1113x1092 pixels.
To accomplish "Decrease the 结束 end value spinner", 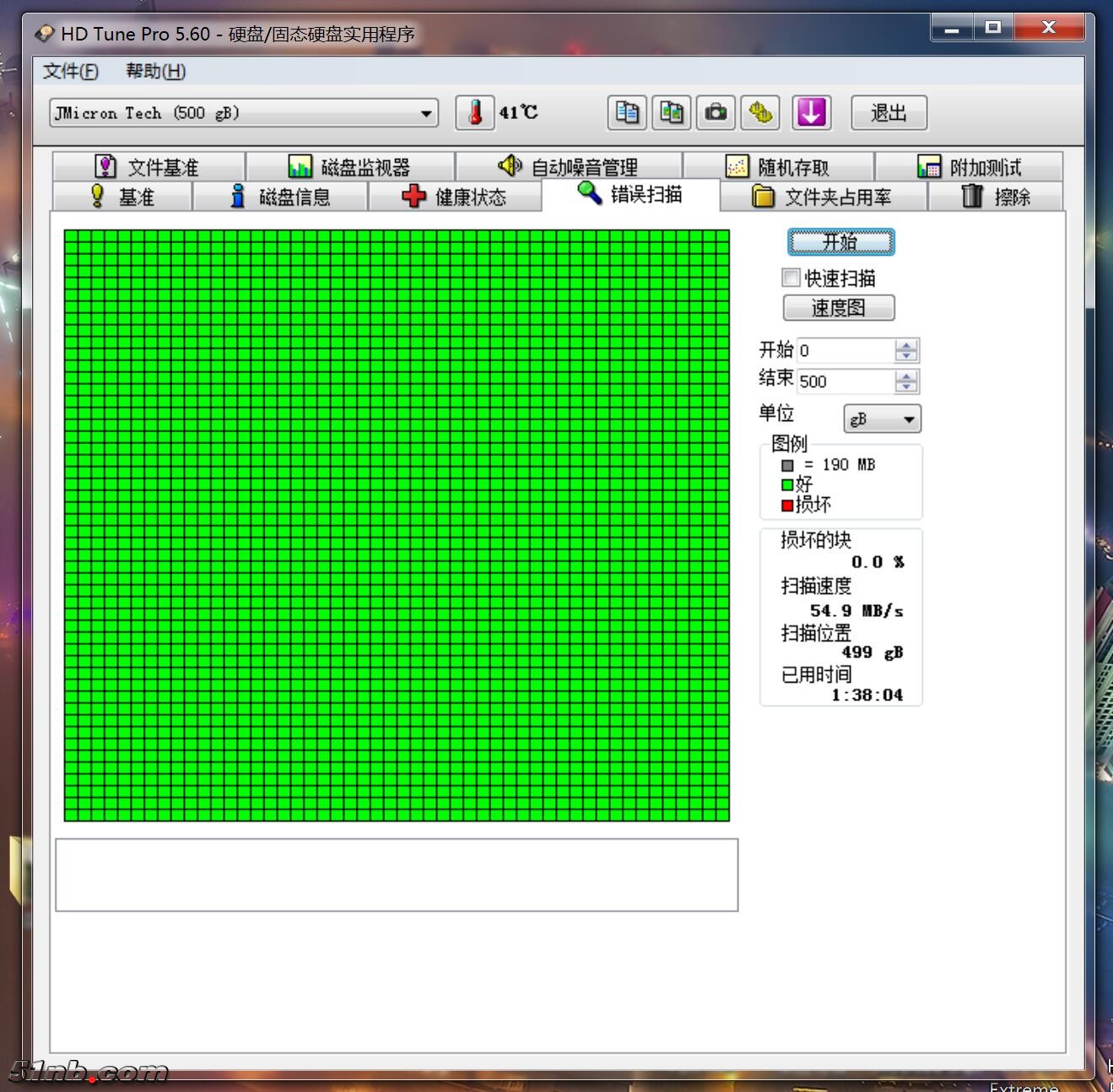I will coord(906,387).
